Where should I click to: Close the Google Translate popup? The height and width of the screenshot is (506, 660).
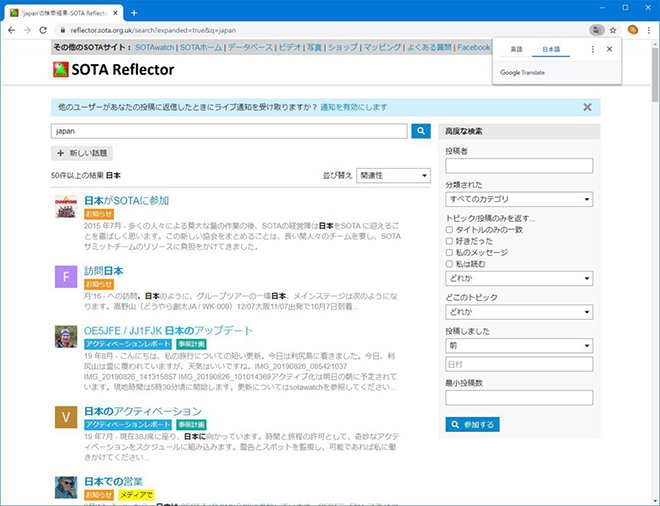coord(609,49)
